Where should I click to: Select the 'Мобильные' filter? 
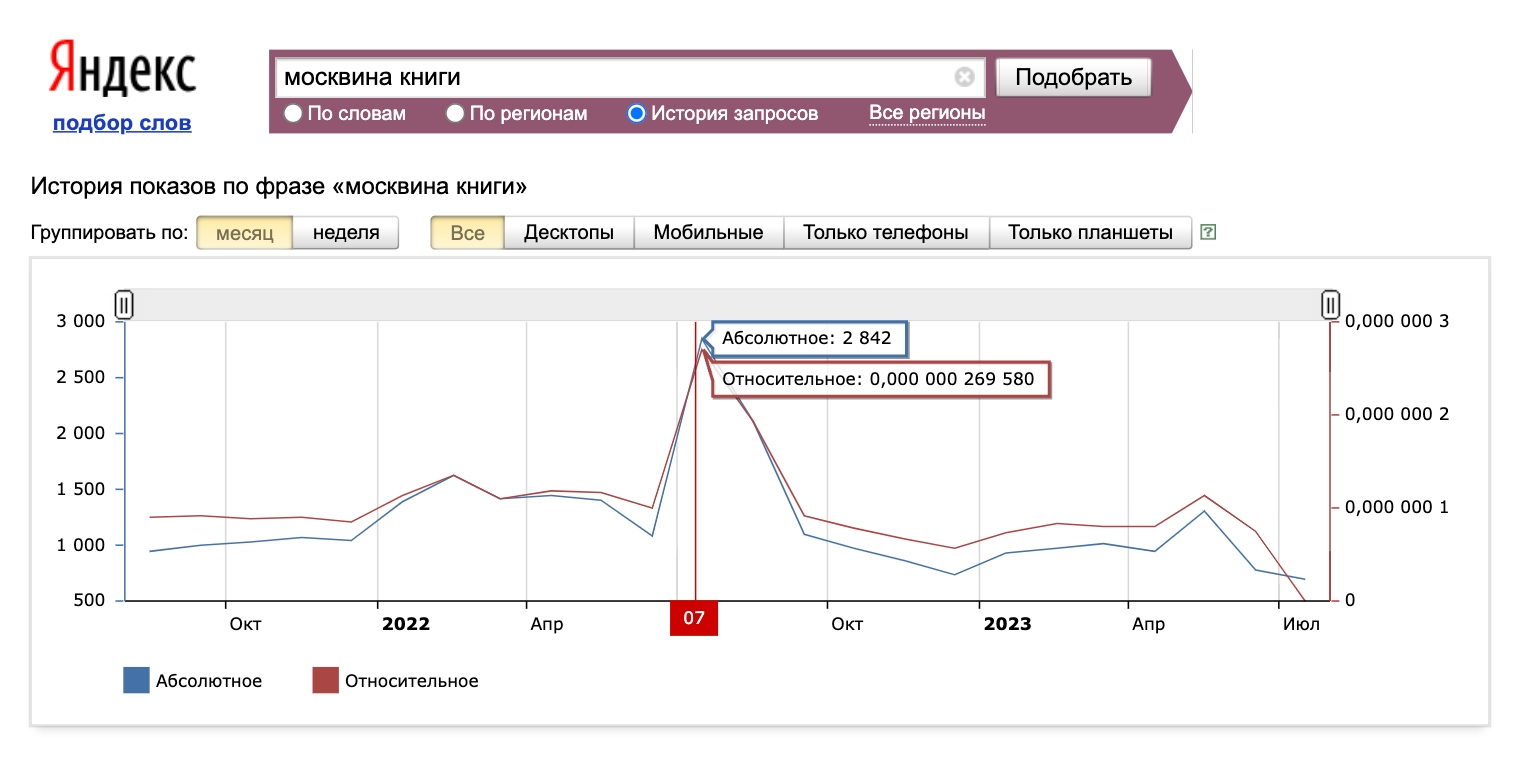coord(709,233)
